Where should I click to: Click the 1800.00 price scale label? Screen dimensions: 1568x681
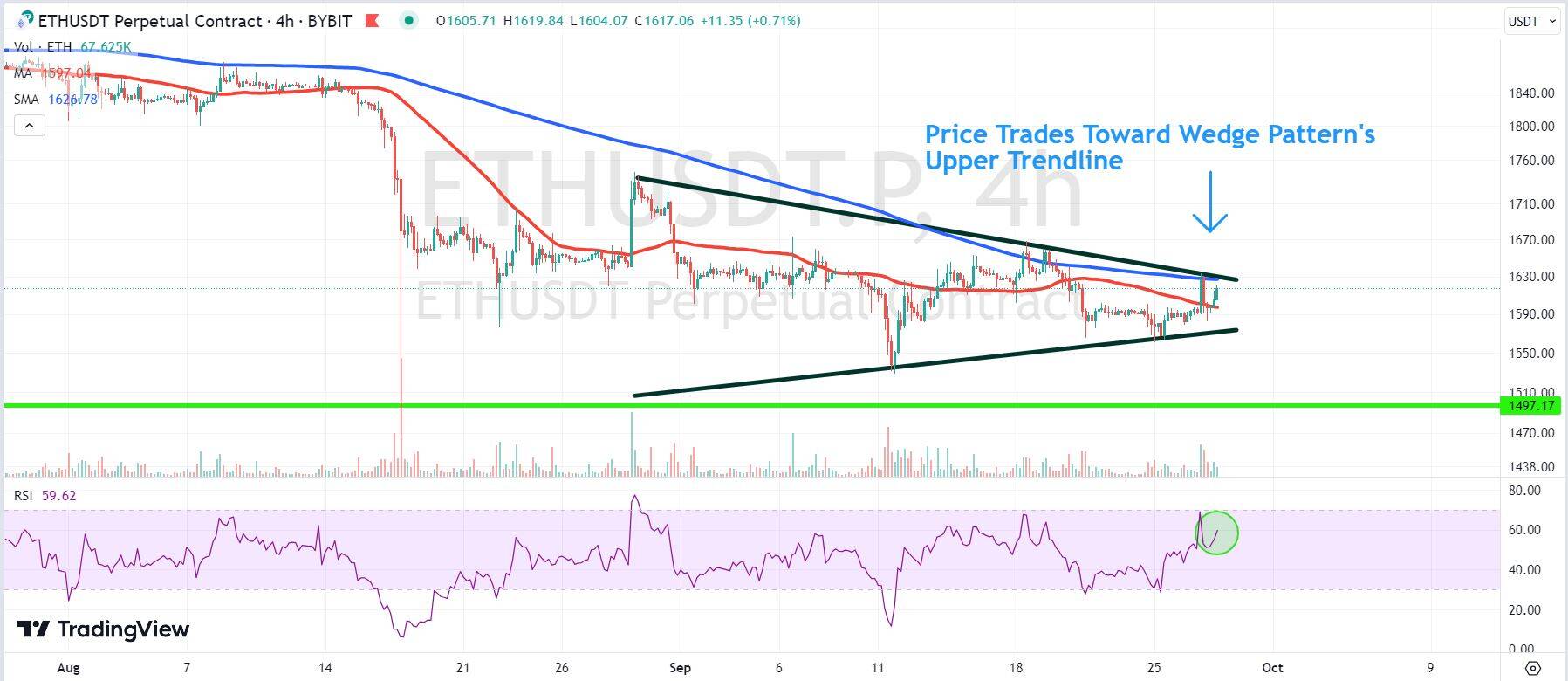pyautogui.click(x=1530, y=127)
